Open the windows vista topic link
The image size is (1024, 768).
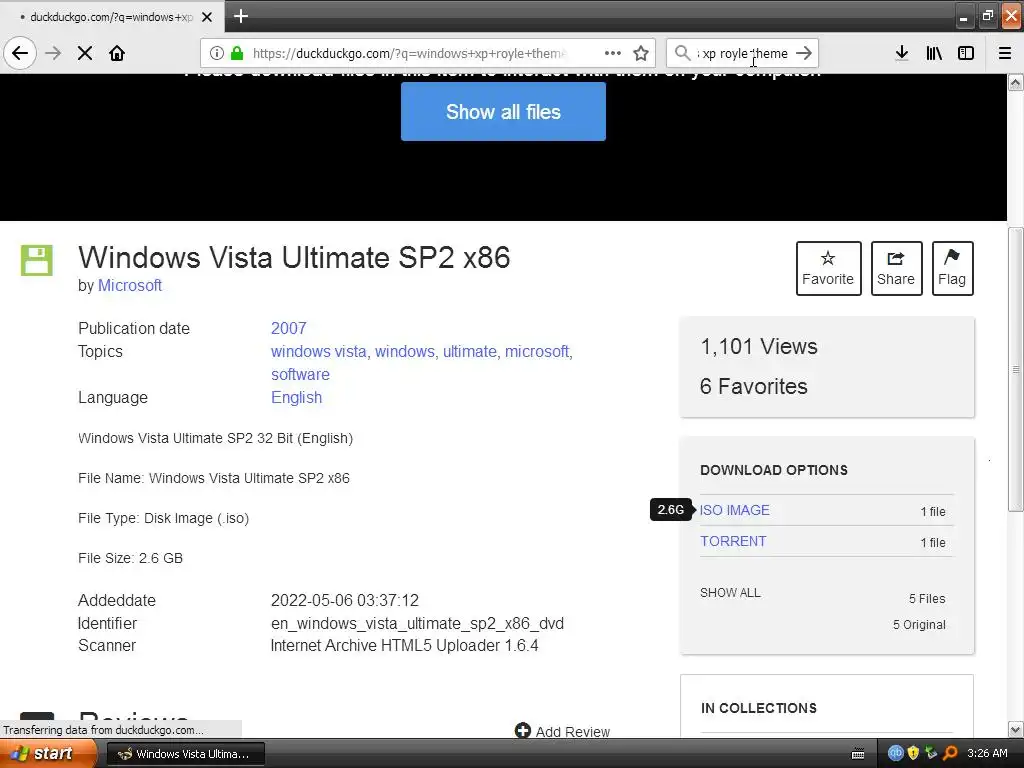319,351
